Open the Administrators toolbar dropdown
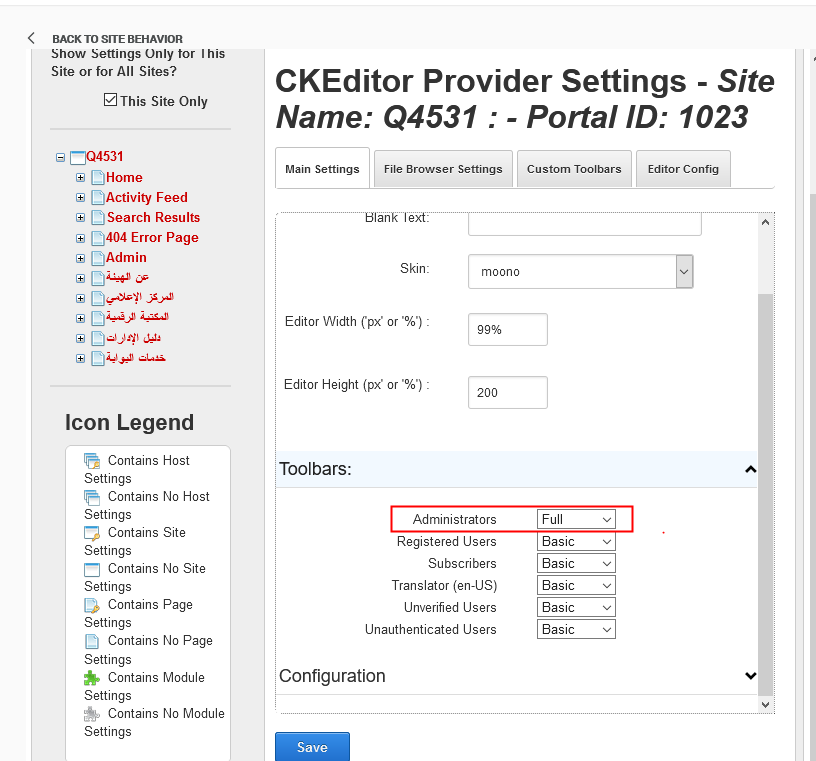The height and width of the screenshot is (761, 816). 576,519
